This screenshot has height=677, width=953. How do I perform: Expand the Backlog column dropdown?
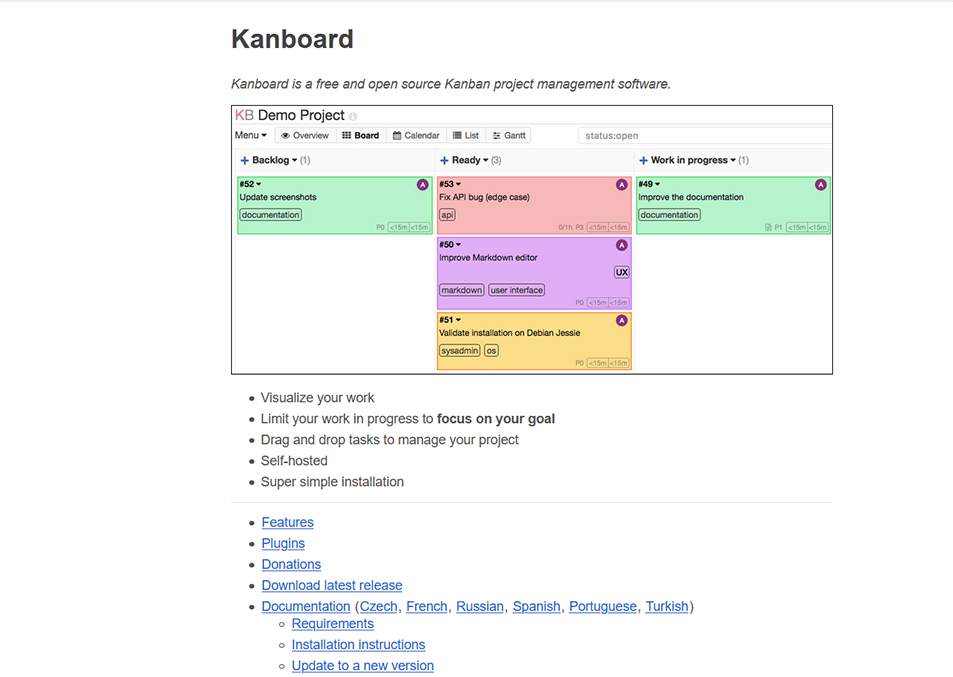pos(295,160)
